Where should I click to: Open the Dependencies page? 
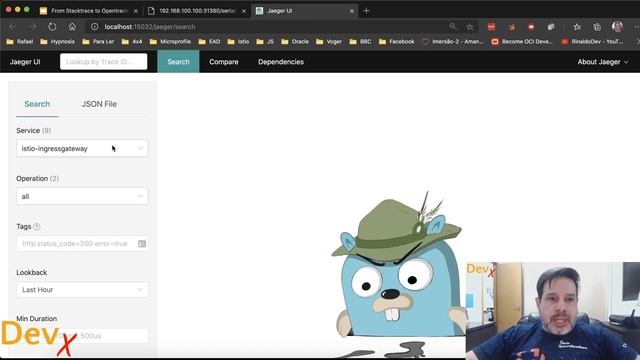(x=281, y=62)
